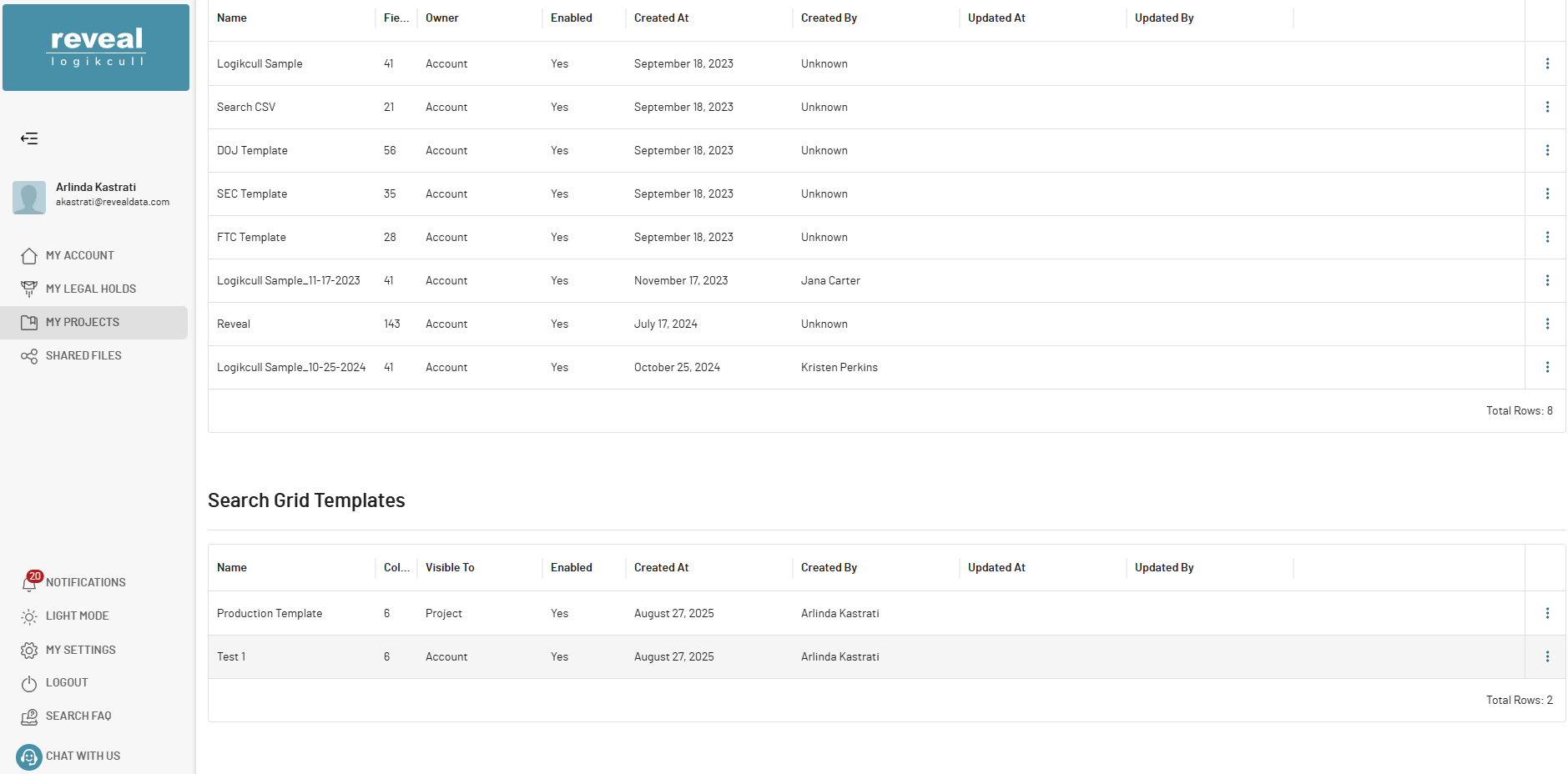Click the Arlinda Kastrati user name
Viewport: 1568px width, 774px height.
(96, 187)
